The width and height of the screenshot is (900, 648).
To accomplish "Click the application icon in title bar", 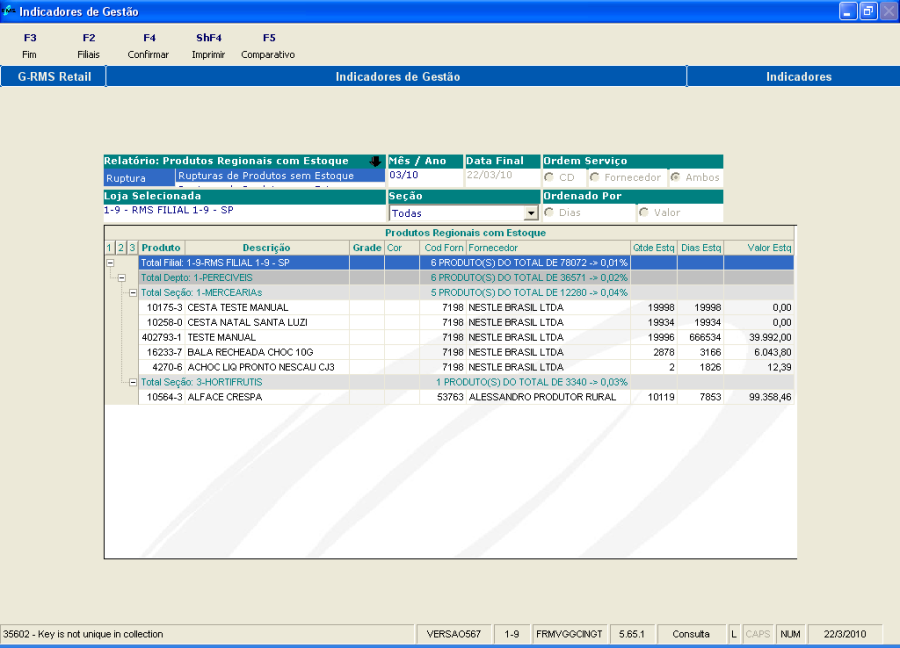I will (9, 11).
